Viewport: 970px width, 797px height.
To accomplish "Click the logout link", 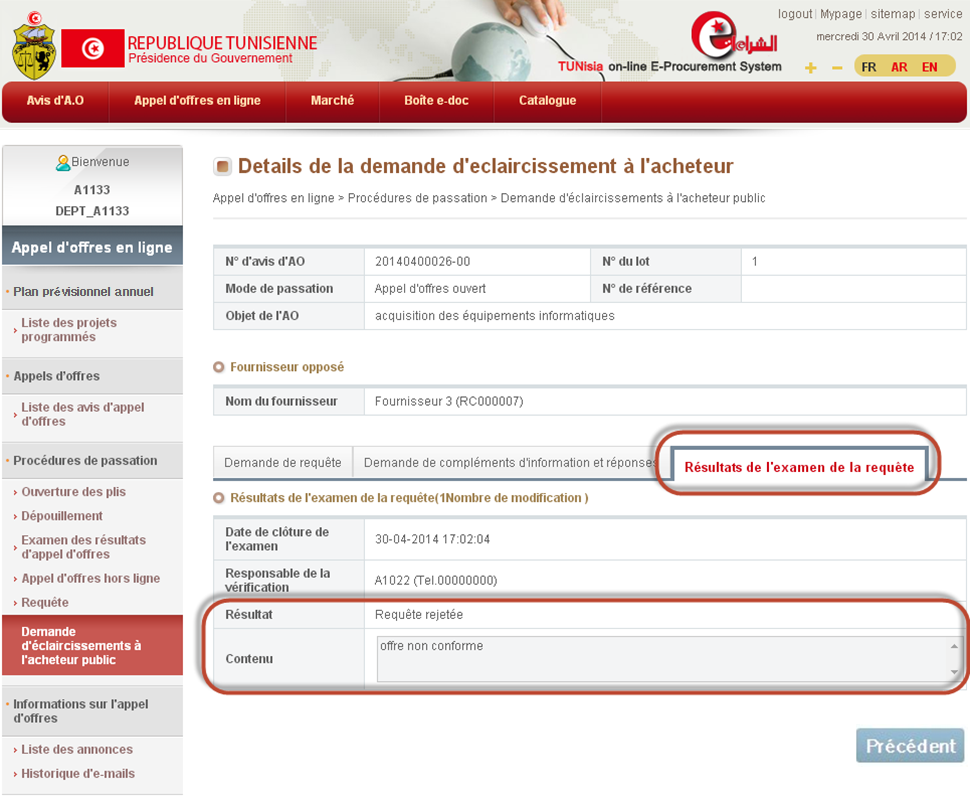I will 794,14.
